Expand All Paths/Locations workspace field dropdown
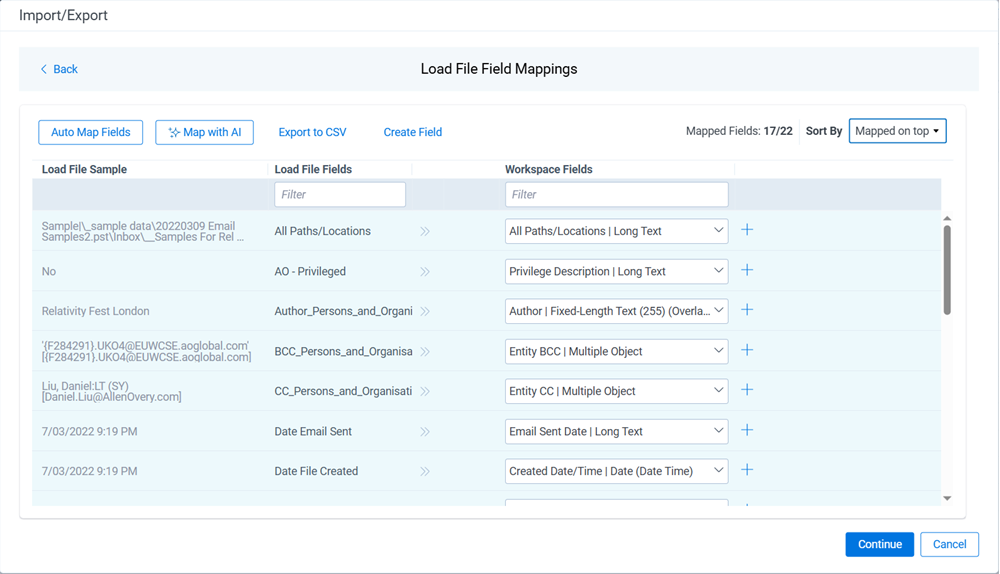Viewport: 1000px width, 574px height. [x=616, y=231]
